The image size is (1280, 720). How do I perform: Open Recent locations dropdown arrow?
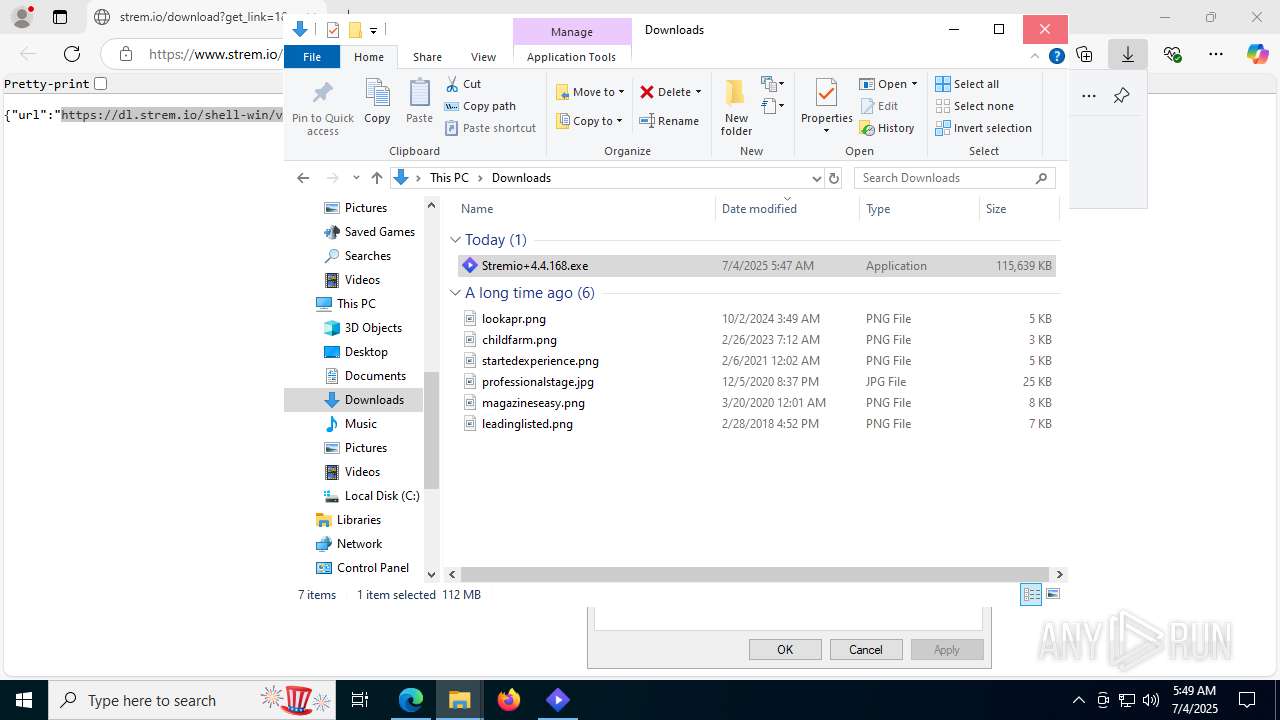[x=356, y=178]
